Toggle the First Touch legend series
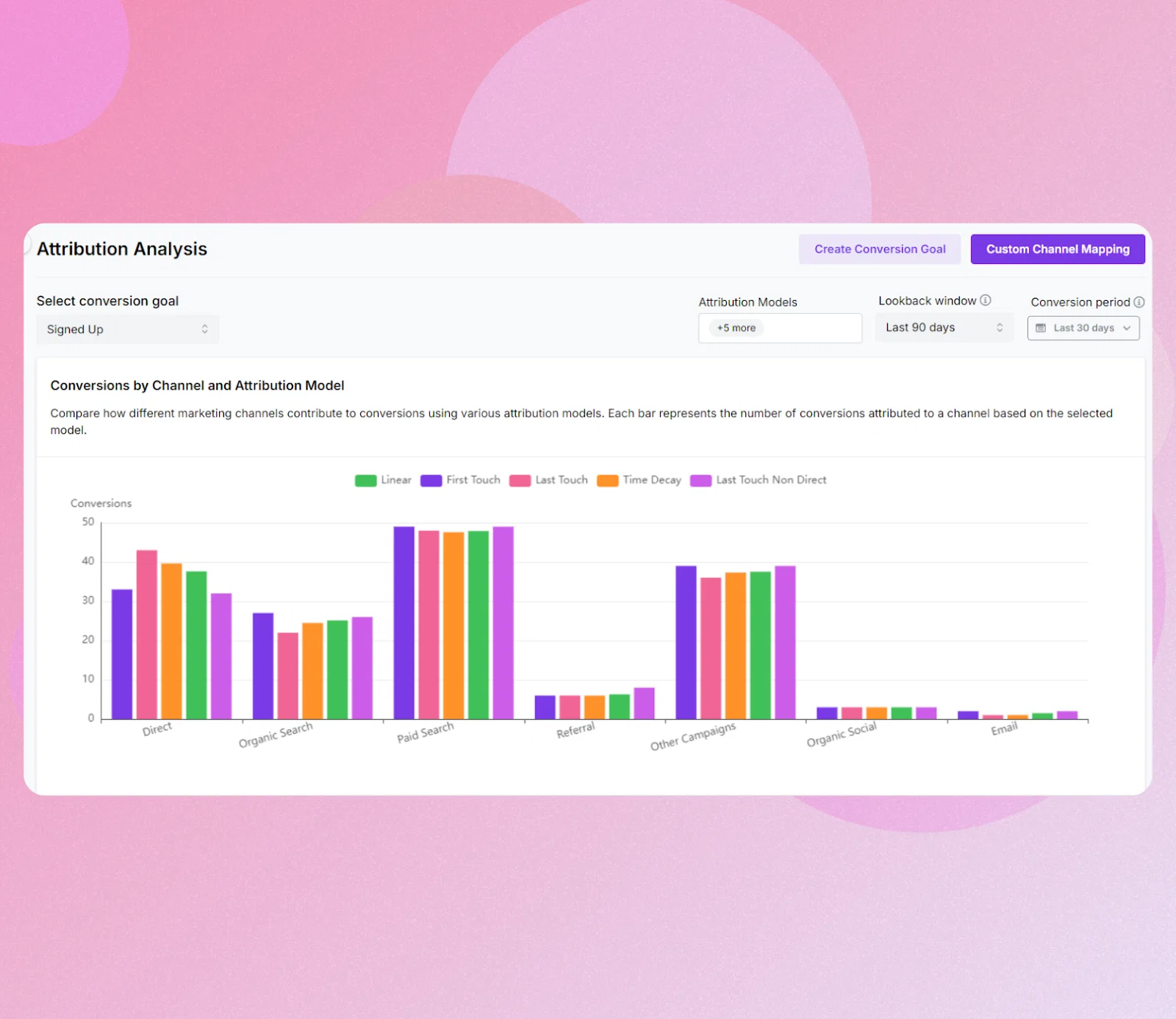The height and width of the screenshot is (1019, 1176). [x=460, y=480]
